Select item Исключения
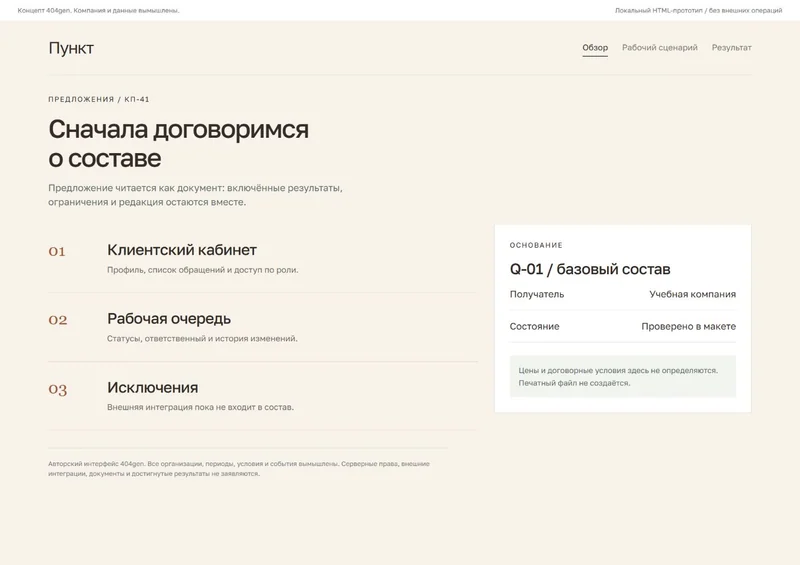Screen dimensions: 800x565 (x=153, y=387)
